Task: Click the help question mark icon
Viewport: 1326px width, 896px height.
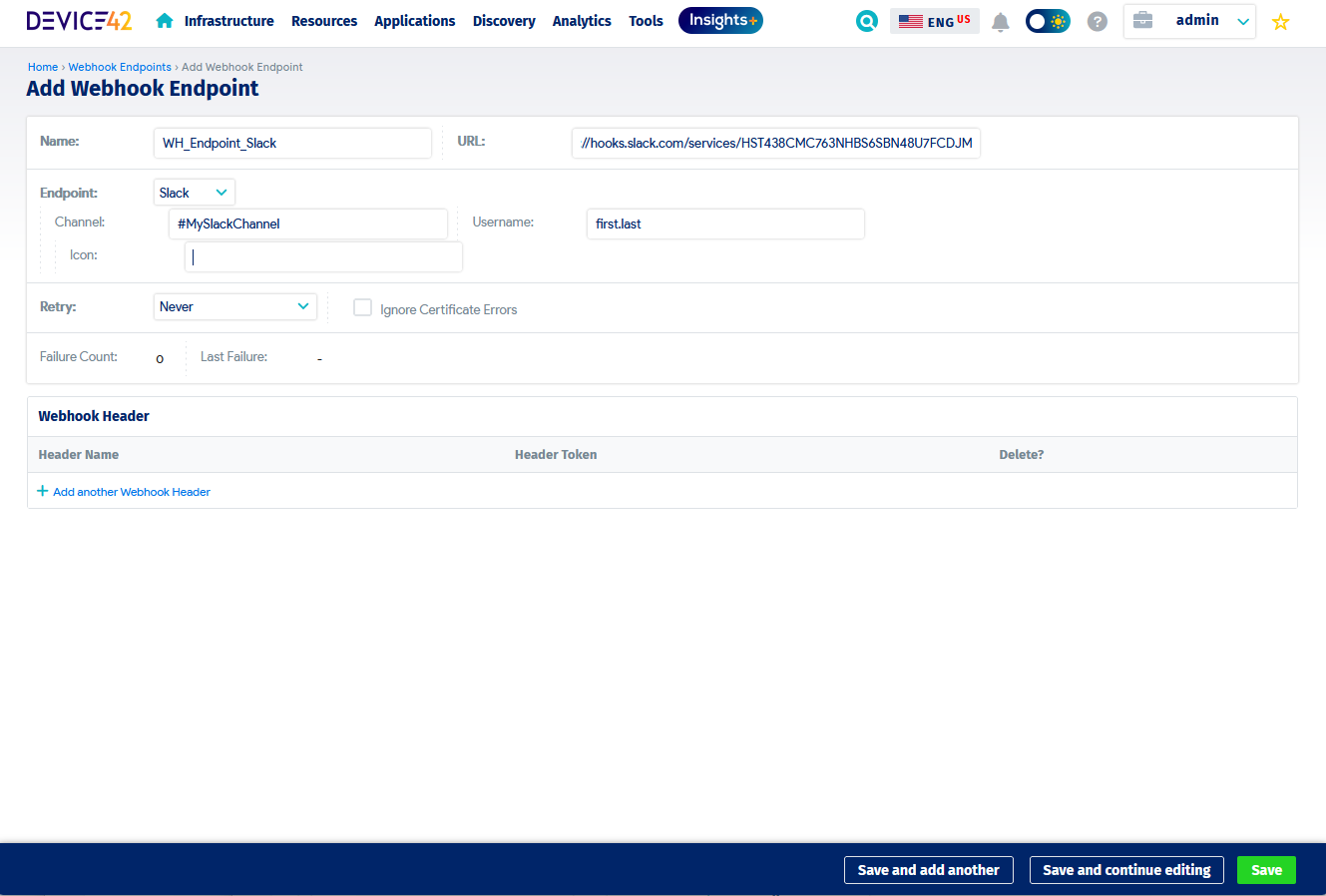Action: [1098, 21]
